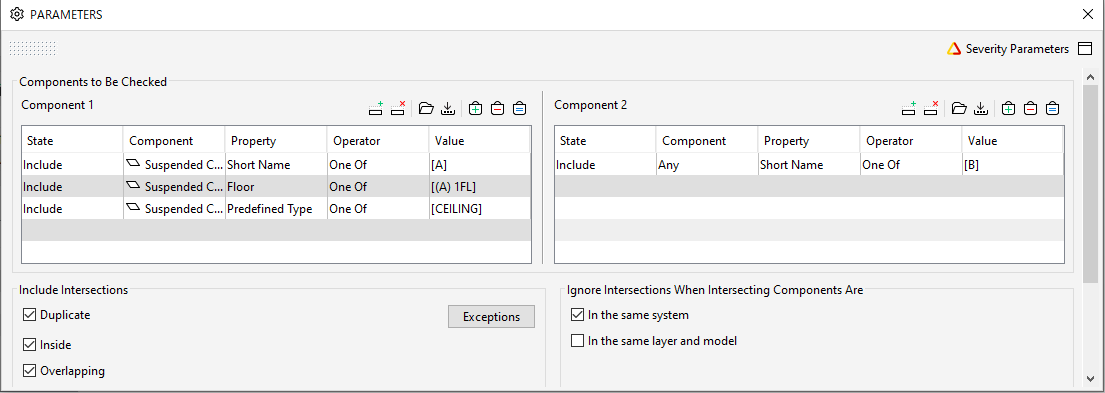
Task: Click the [(A) 1FL] value cell
Action: (x=480, y=187)
